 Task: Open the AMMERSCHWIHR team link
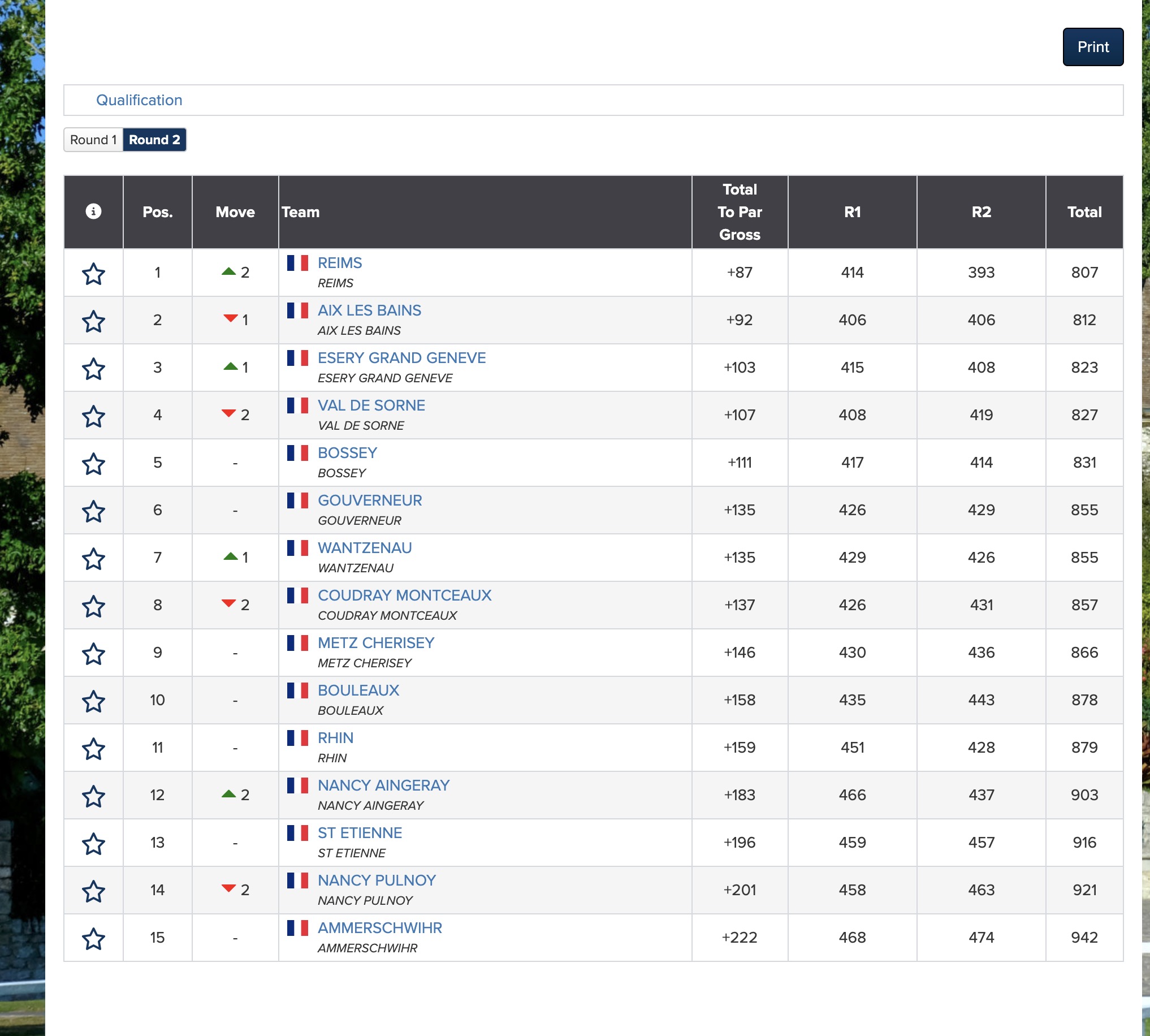379,929
